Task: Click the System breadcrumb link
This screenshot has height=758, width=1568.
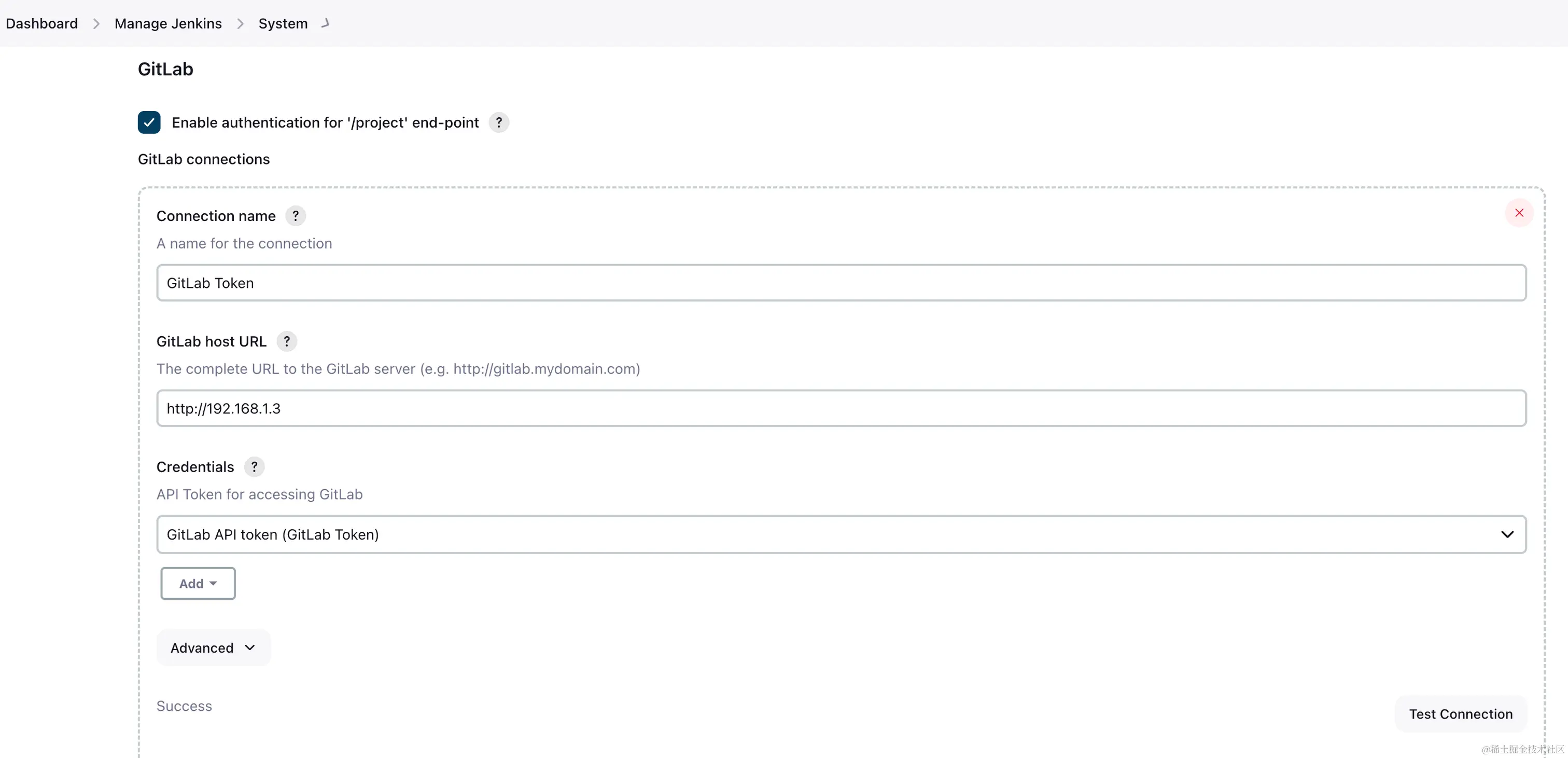Action: tap(283, 24)
